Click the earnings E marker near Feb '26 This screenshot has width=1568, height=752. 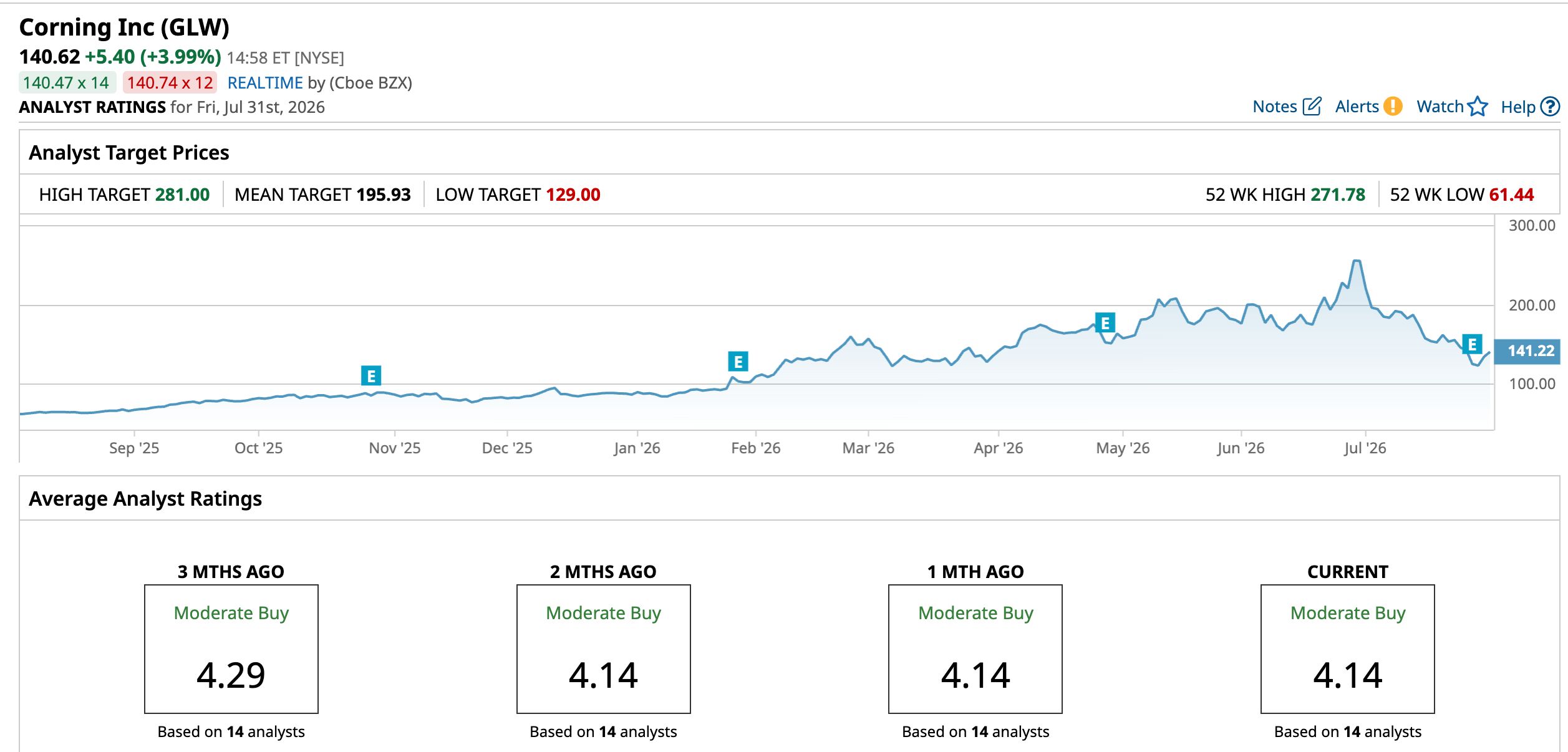(738, 362)
